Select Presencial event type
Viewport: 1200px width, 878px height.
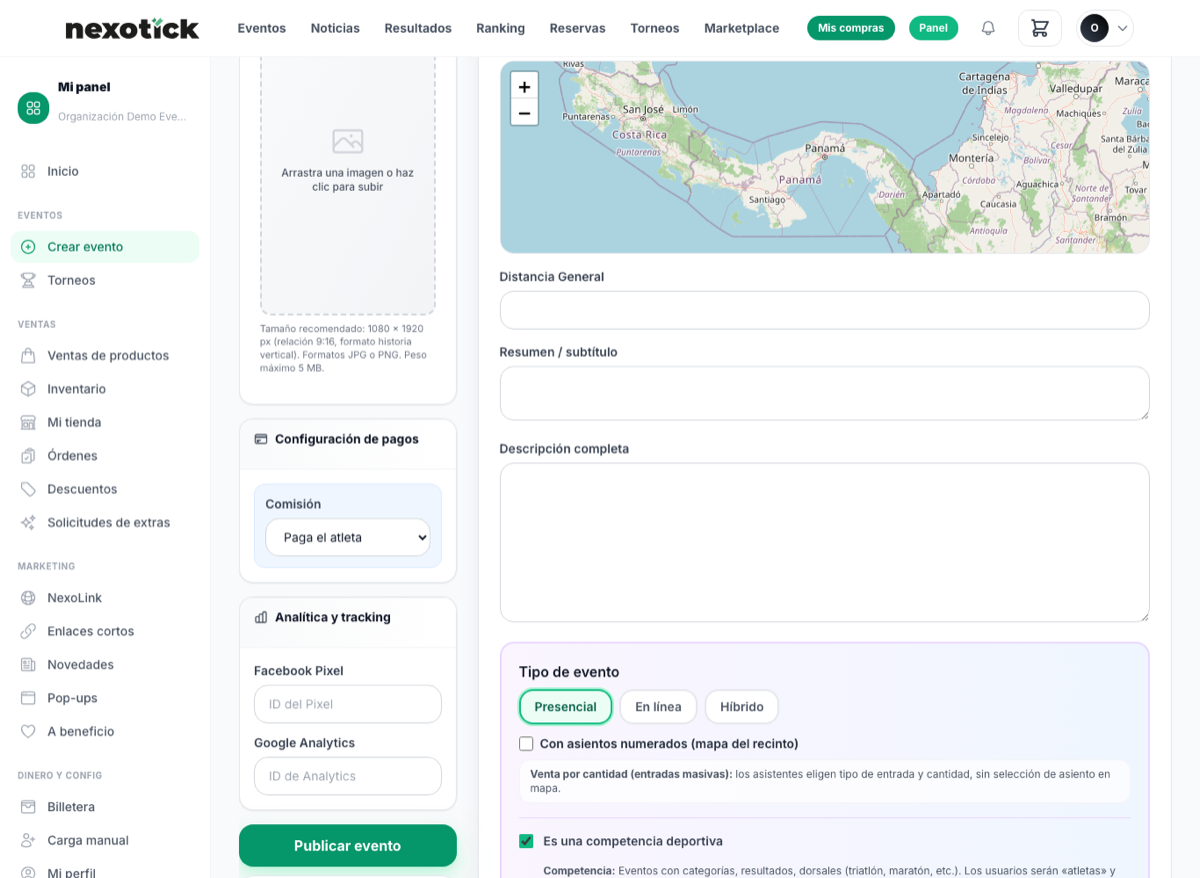pyautogui.click(x=566, y=707)
